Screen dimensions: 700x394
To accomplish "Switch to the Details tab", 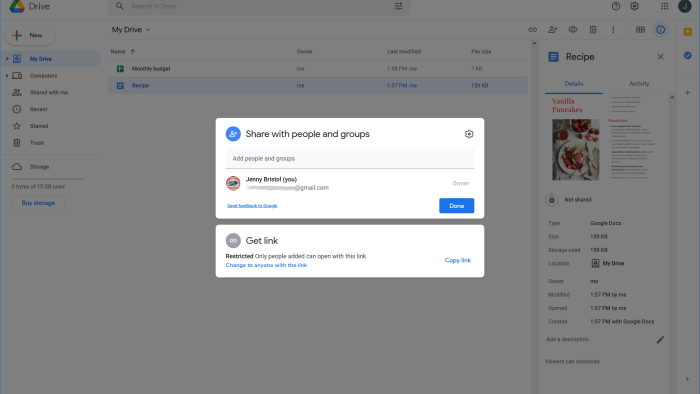I will (574, 84).
